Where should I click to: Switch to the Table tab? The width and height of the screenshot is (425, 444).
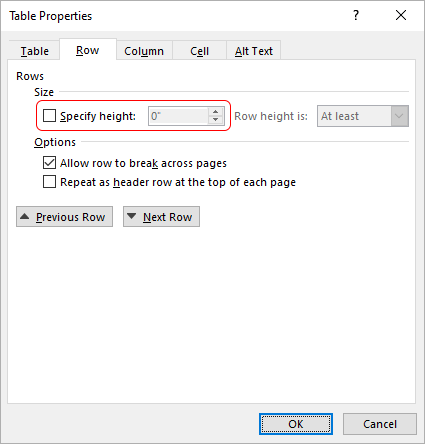click(34, 51)
